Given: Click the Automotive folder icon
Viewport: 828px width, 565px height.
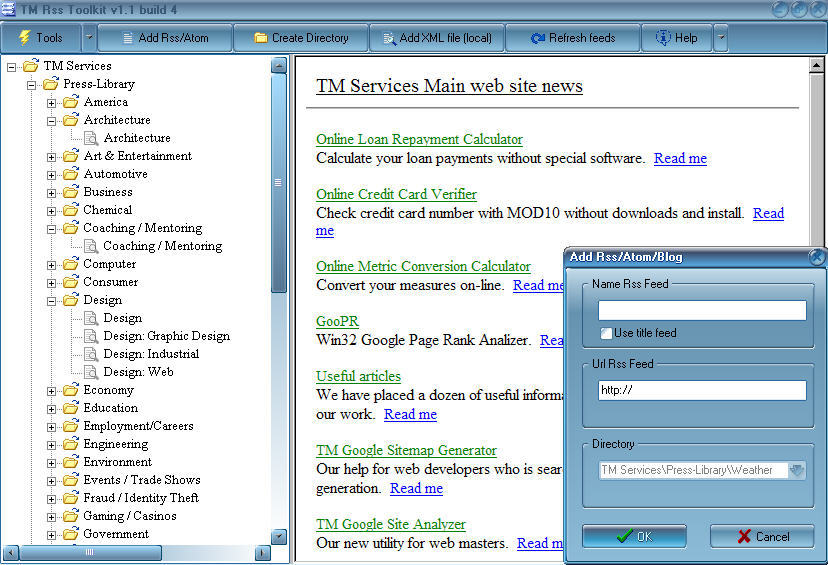Looking at the screenshot, I should 71,173.
